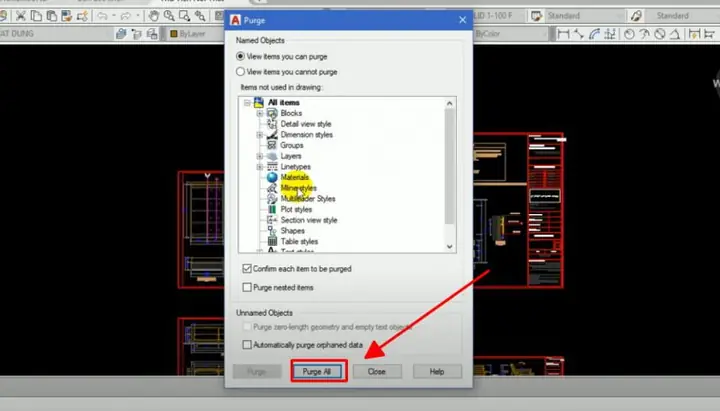Select 'Multileader Styles' in the tree
The height and width of the screenshot is (411, 720).
[x=308, y=199]
